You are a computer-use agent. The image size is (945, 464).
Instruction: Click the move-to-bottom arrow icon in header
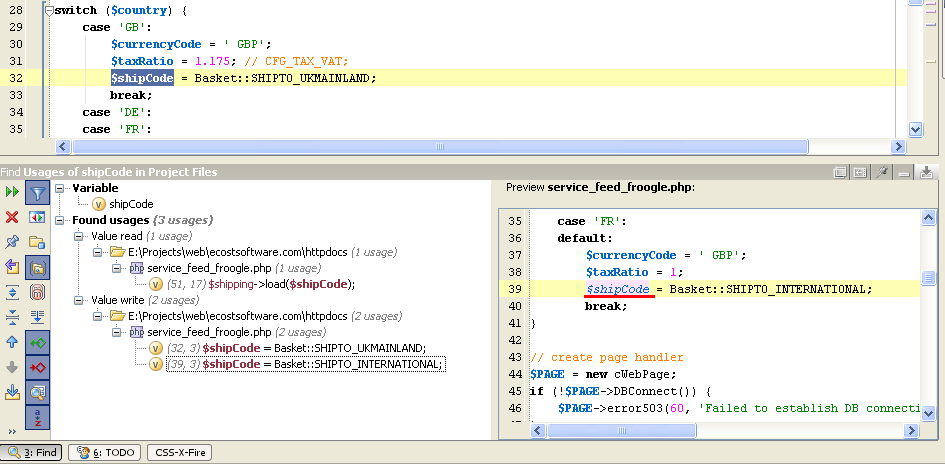click(926, 173)
